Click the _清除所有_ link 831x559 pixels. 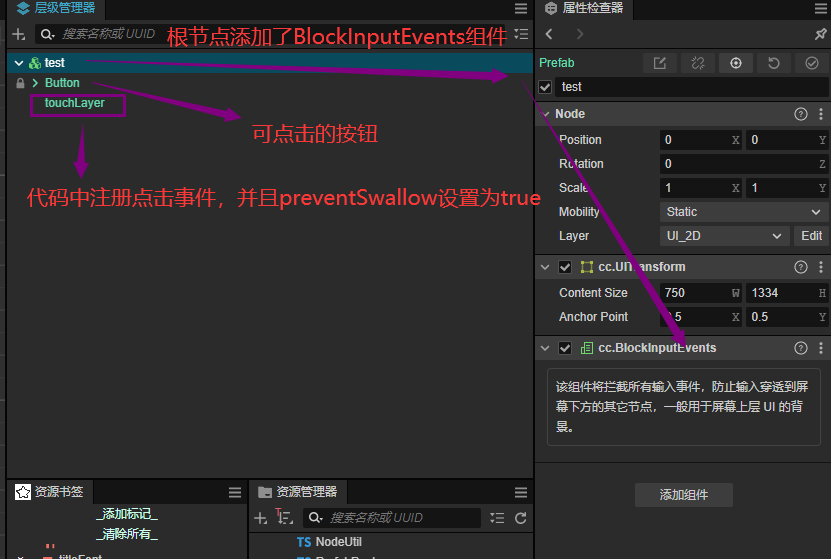[x=127, y=534]
